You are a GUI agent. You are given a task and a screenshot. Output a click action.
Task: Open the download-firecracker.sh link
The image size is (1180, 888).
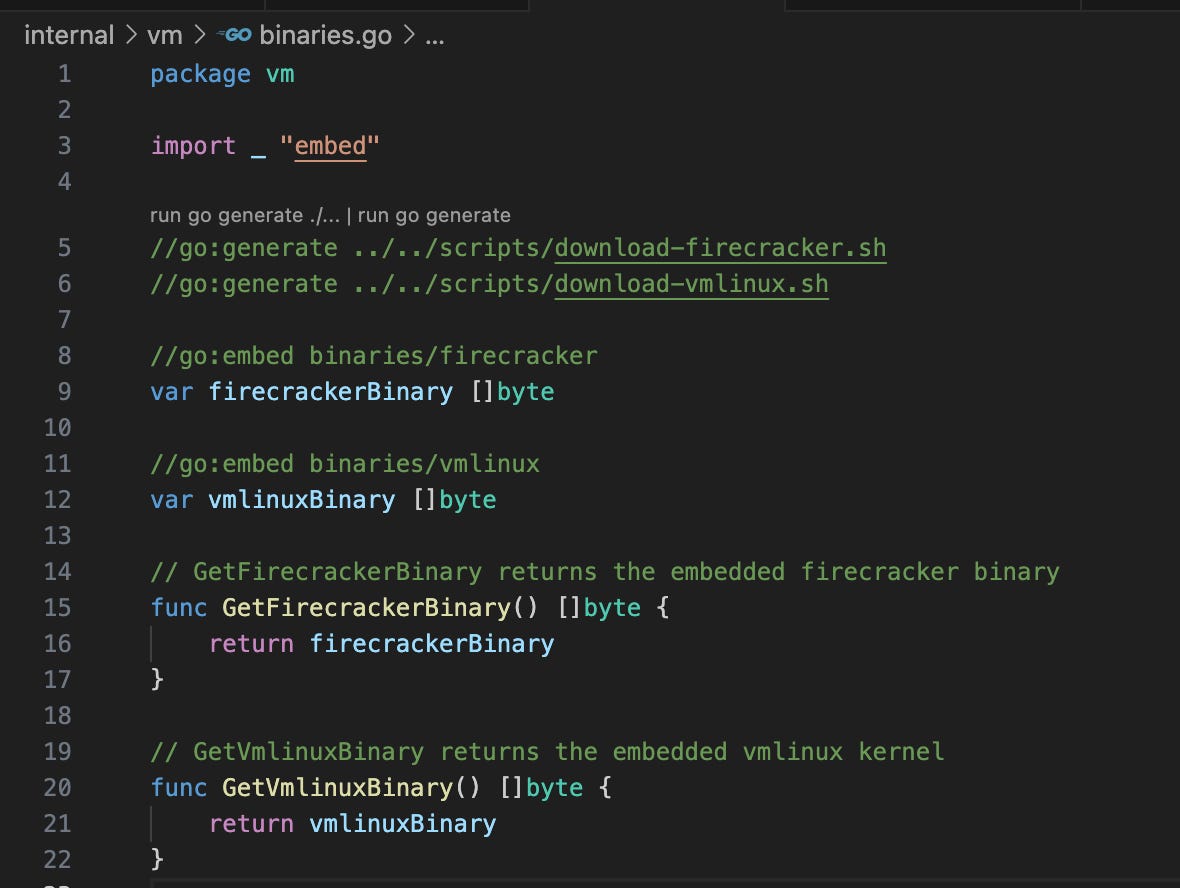(x=720, y=248)
